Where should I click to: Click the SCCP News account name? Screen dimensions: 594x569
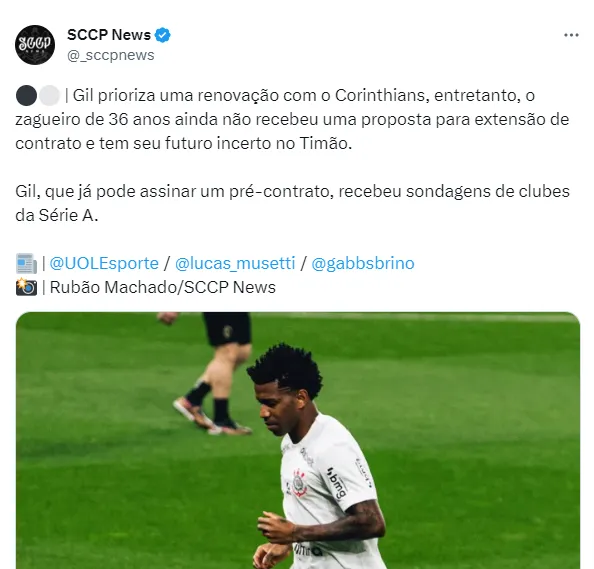pyautogui.click(x=109, y=35)
